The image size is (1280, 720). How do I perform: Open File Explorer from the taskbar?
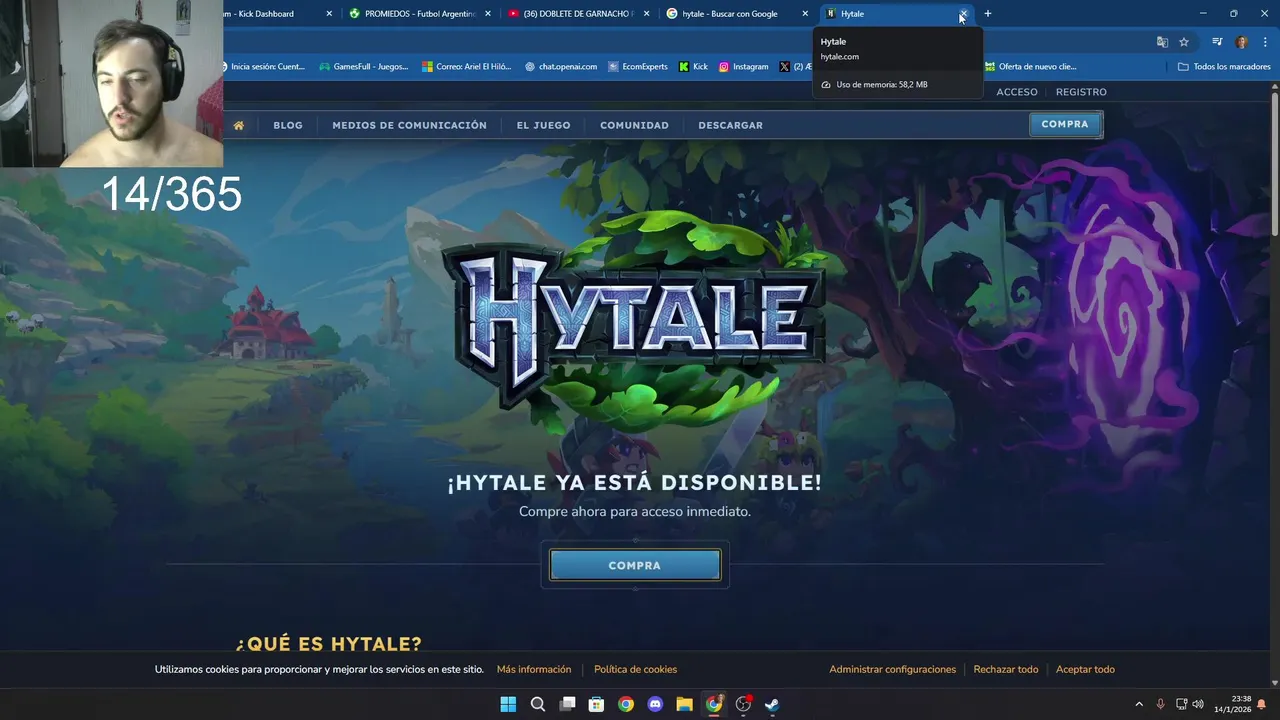pos(685,704)
